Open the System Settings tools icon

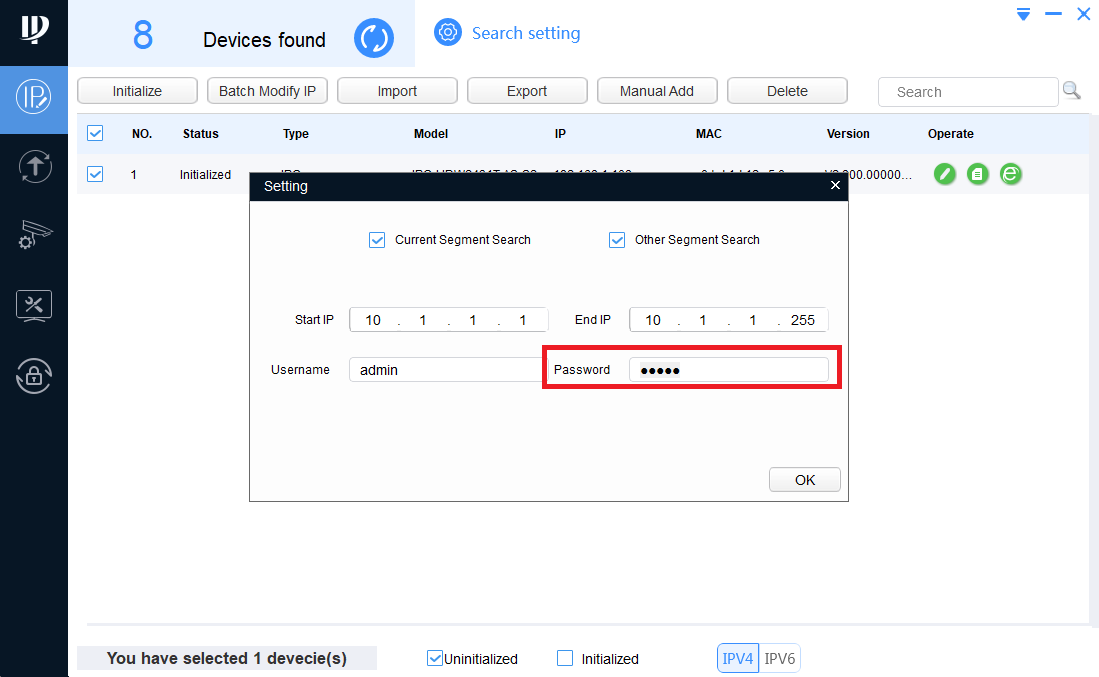tap(34, 306)
